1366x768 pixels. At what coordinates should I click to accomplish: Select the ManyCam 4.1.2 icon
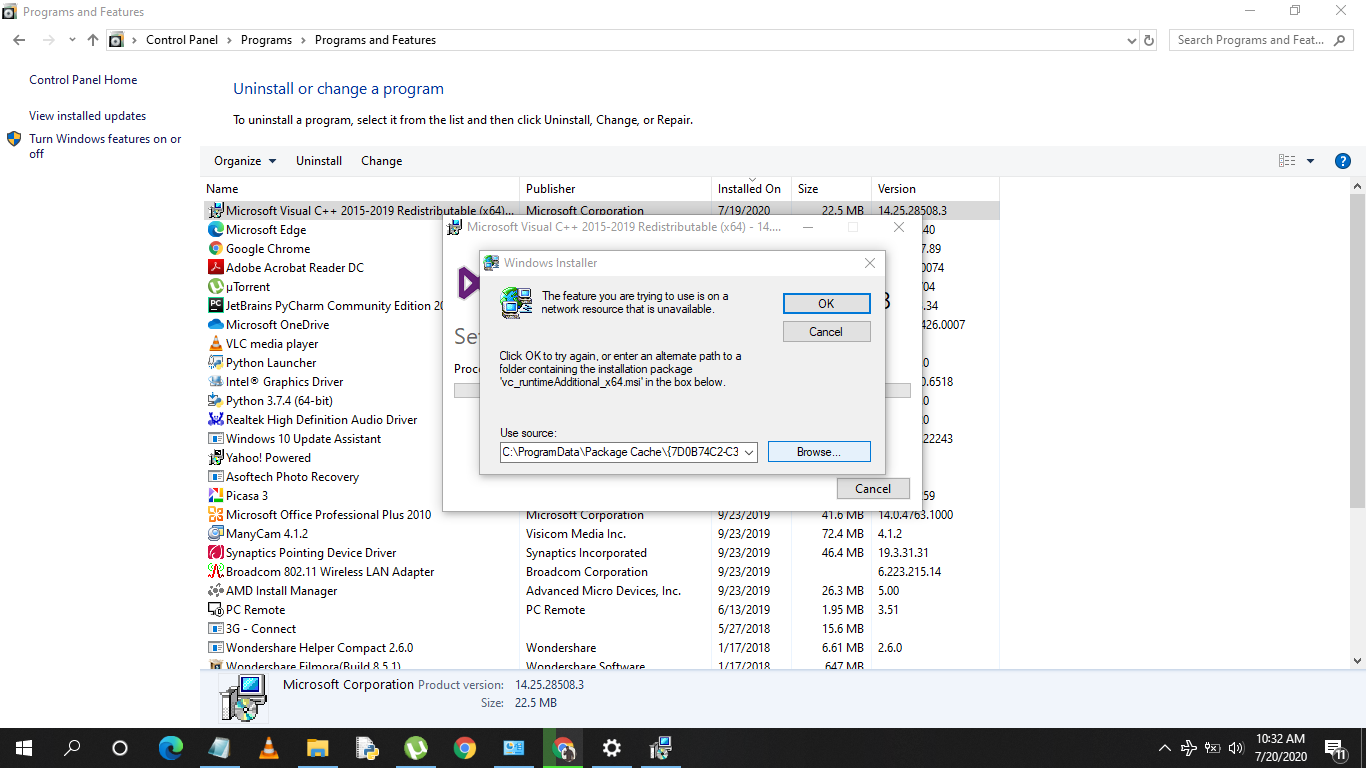[215, 534]
